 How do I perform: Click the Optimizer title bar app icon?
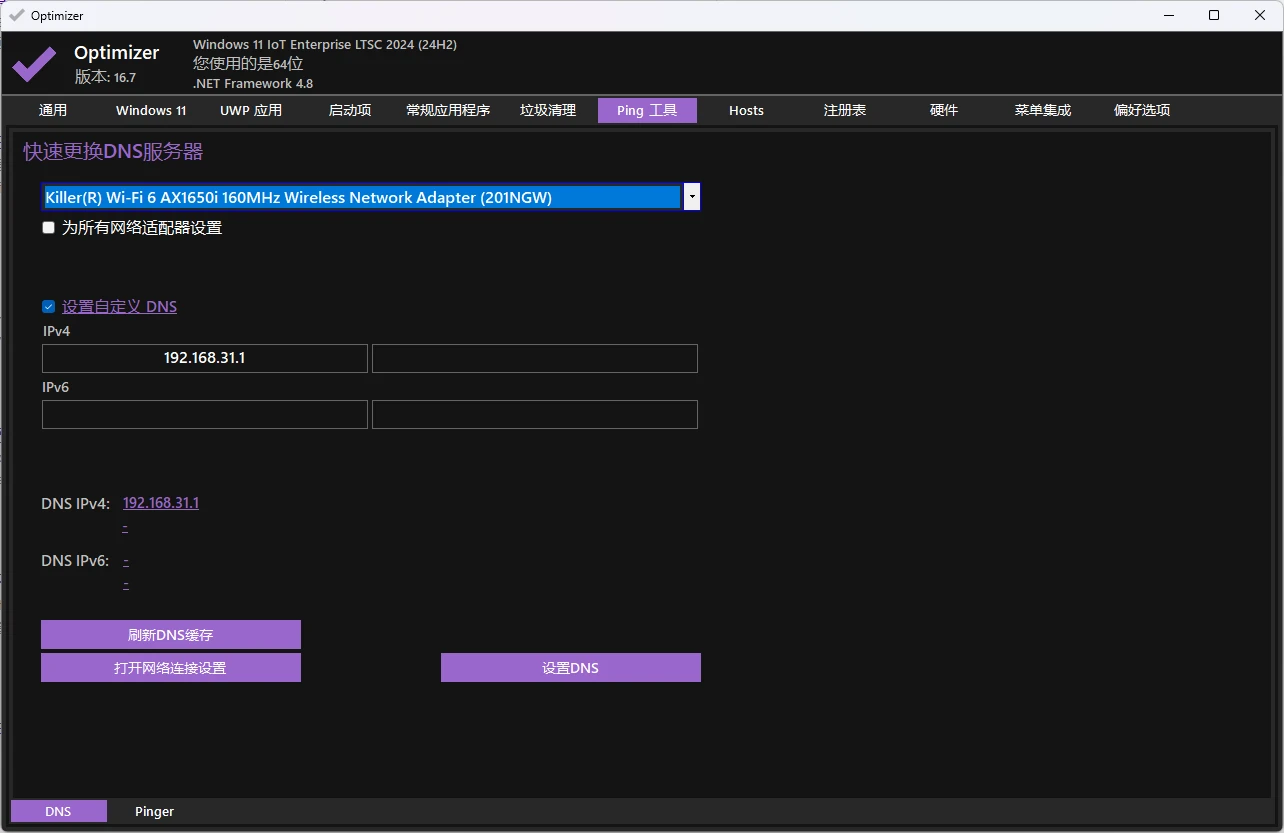[16, 16]
